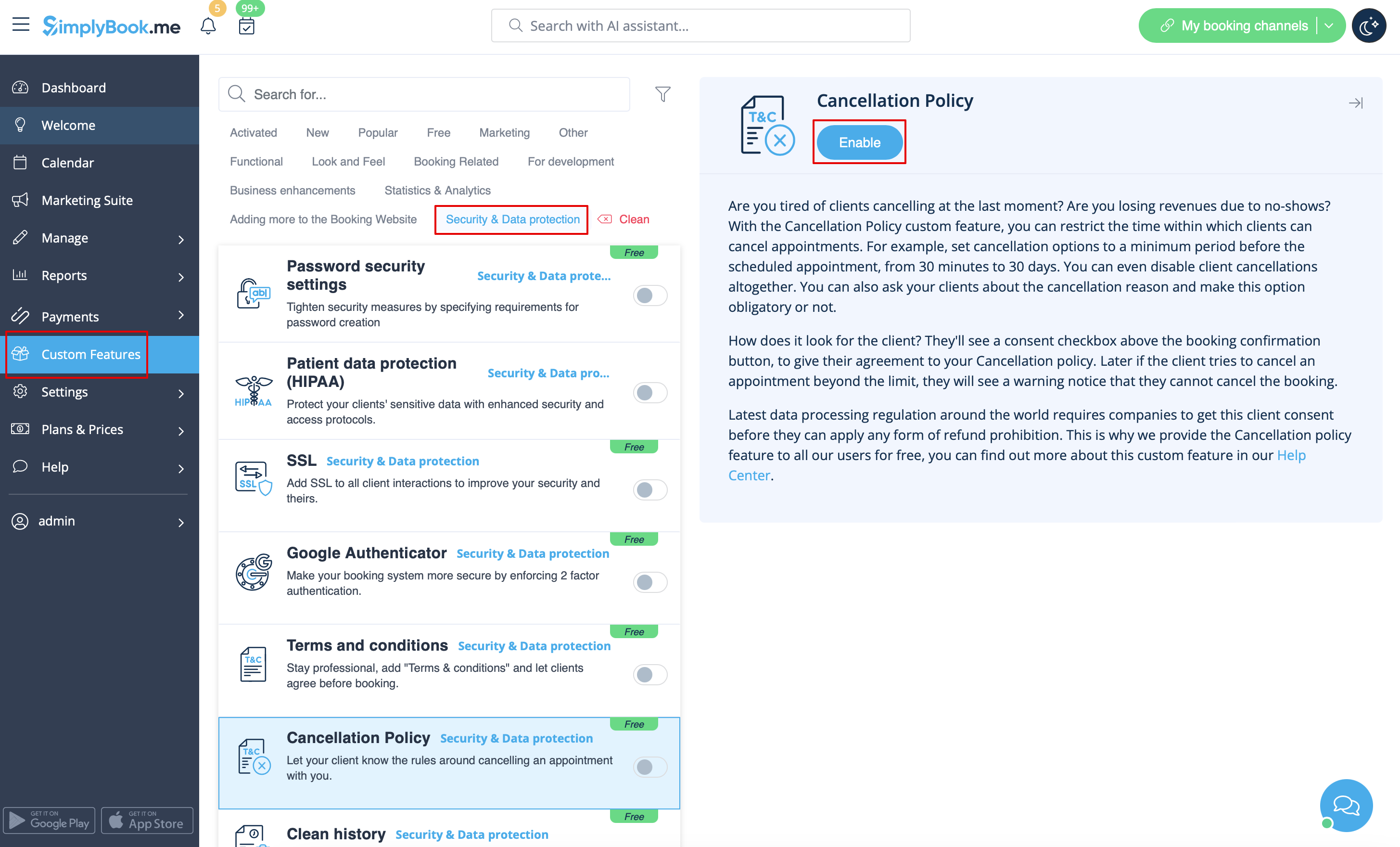Click the Google Authenticator feature icon
Viewport: 1400px width, 847px height.
254,572
